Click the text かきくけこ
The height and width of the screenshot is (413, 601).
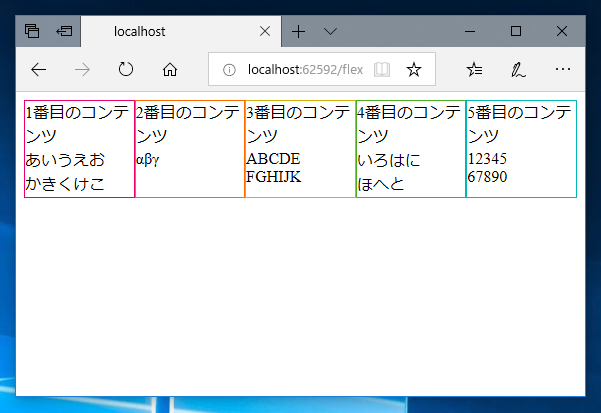(65, 184)
